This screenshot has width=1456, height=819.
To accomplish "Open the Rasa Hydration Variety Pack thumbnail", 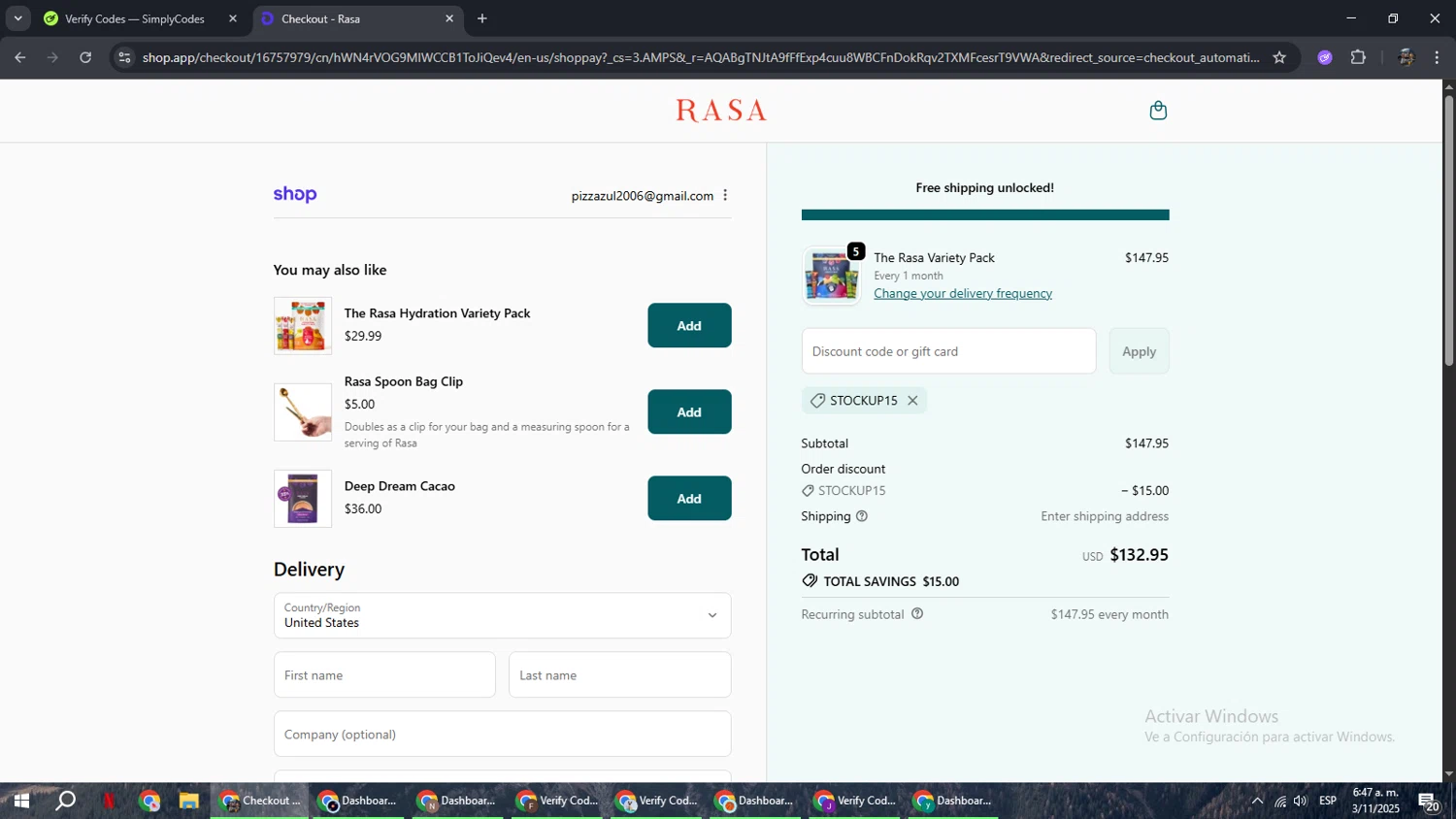I will click(x=303, y=326).
